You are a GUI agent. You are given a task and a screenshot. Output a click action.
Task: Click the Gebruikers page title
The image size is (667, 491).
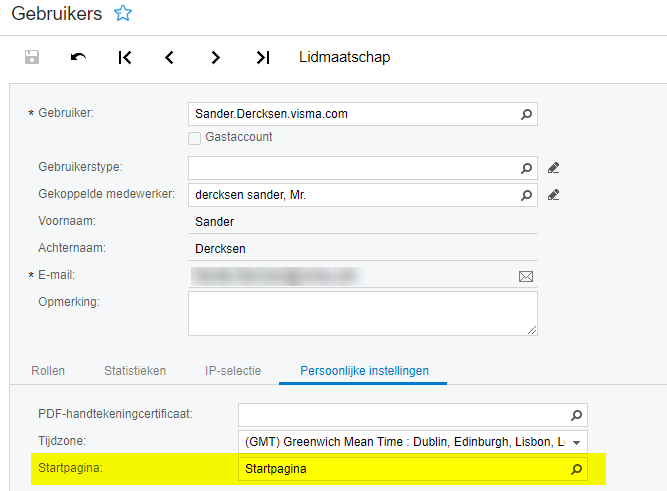click(x=57, y=14)
